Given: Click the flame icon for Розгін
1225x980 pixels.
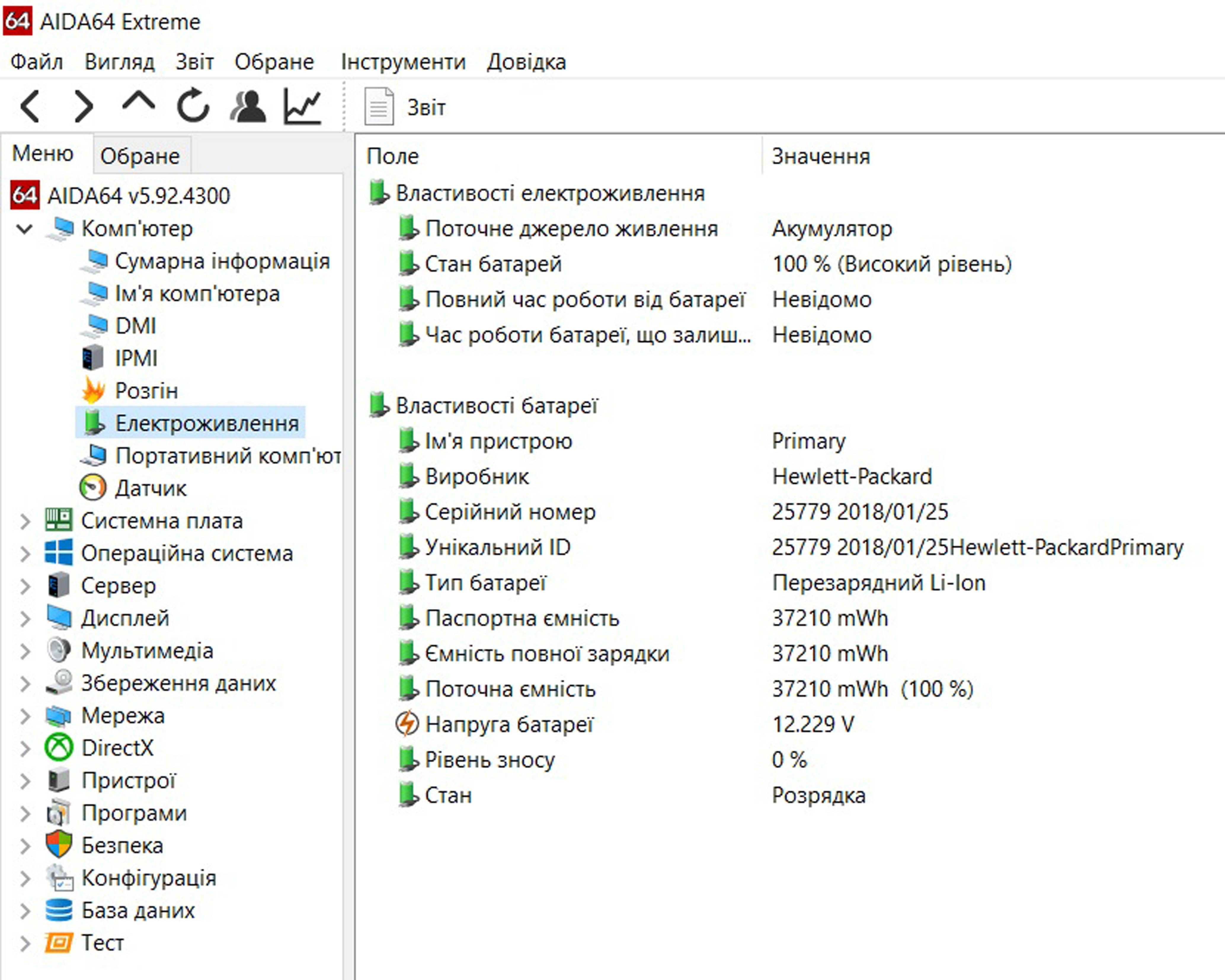Looking at the screenshot, I should pos(93,390).
